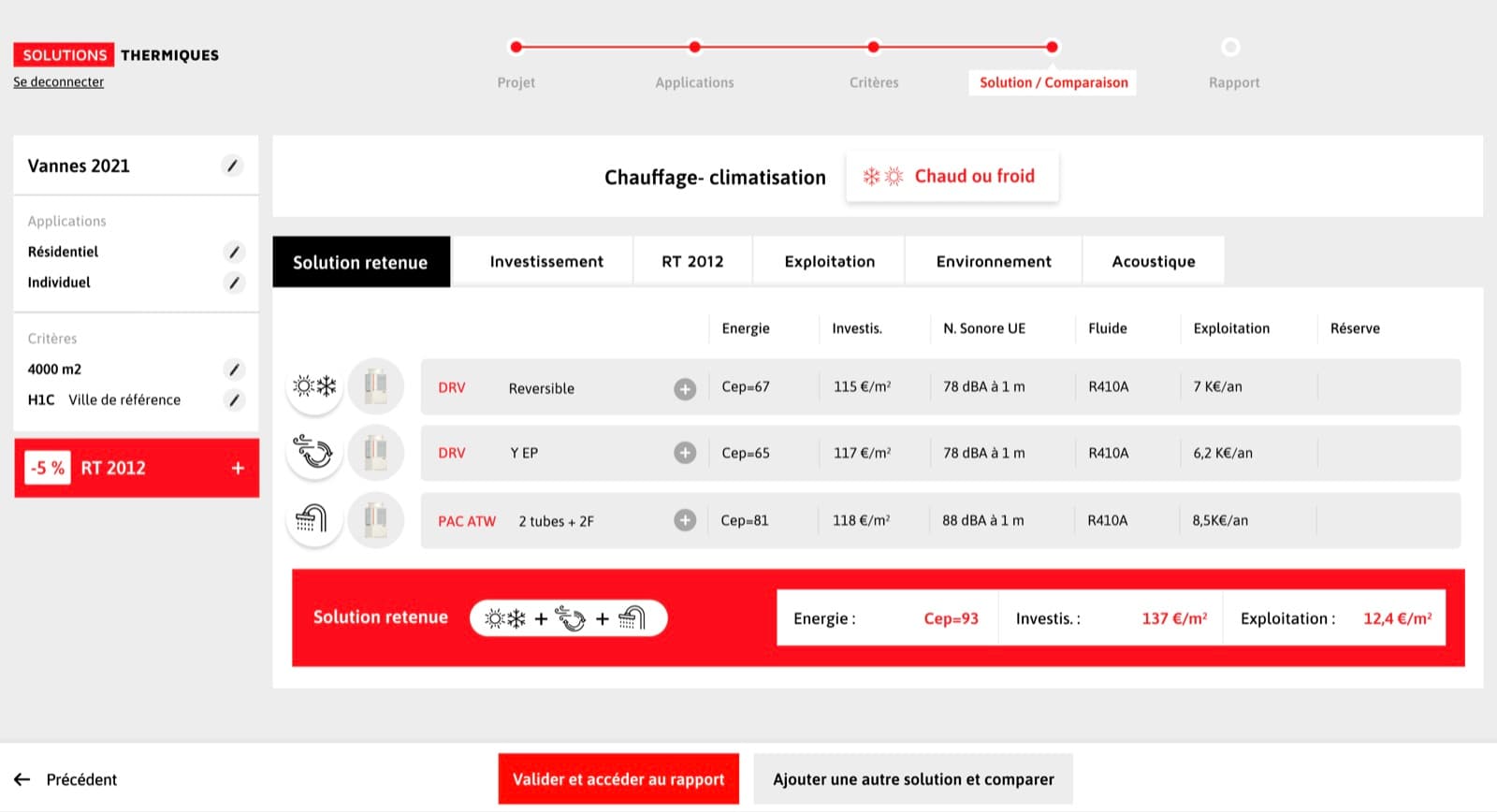This screenshot has height=812, width=1497.
Task: Select the Chaud ou froid mode button
Action: tap(952, 176)
